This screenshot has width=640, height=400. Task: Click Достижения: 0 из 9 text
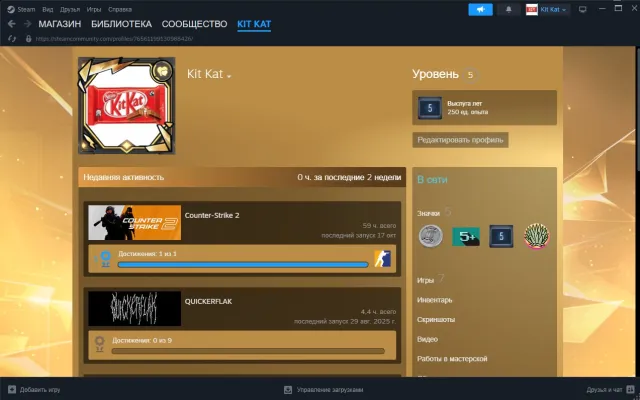[x=142, y=340]
